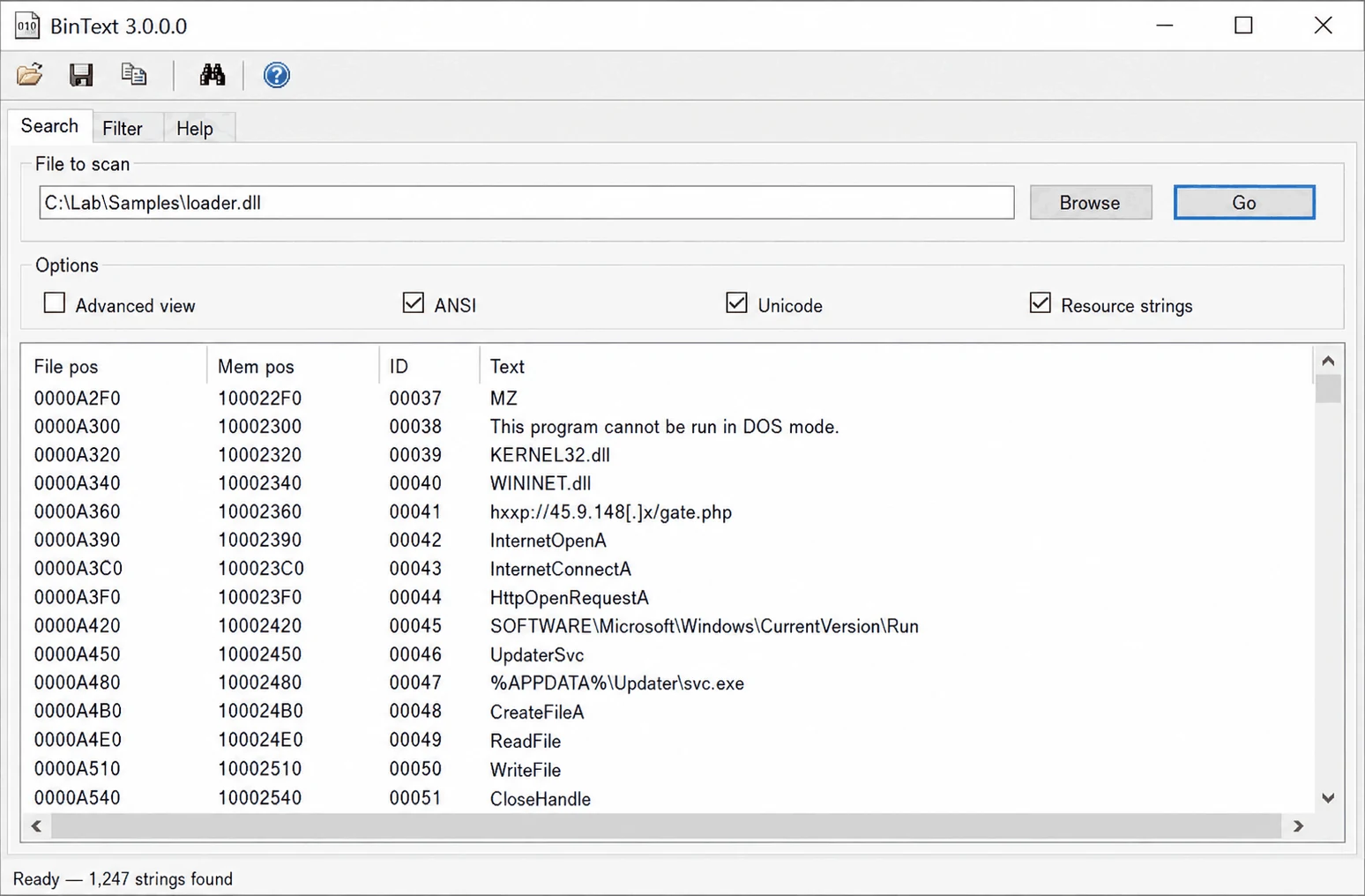Click the vertical scrollbar up arrow
Image resolution: width=1365 pixels, height=896 pixels.
[1328, 361]
